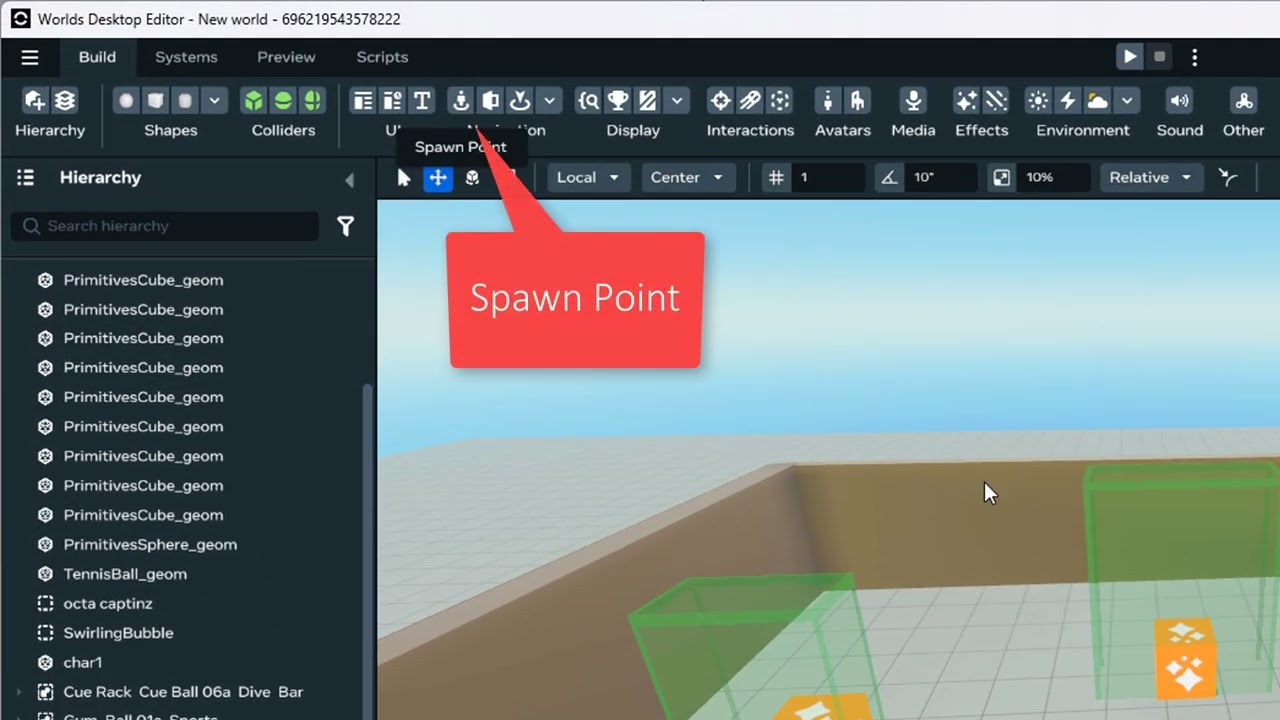Click the dotted circle icon in Interactions
This screenshot has height=720, width=1280.
pyautogui.click(x=780, y=101)
